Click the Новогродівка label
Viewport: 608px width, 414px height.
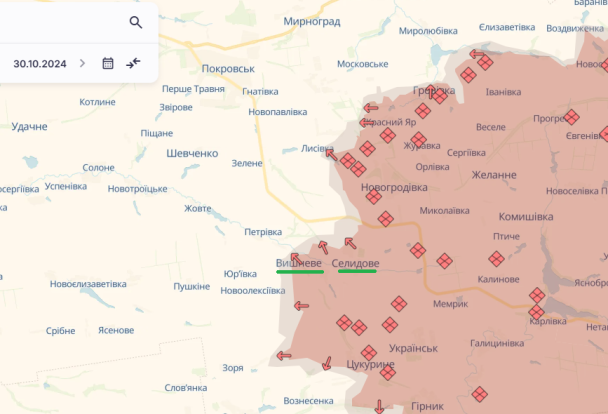(x=394, y=188)
